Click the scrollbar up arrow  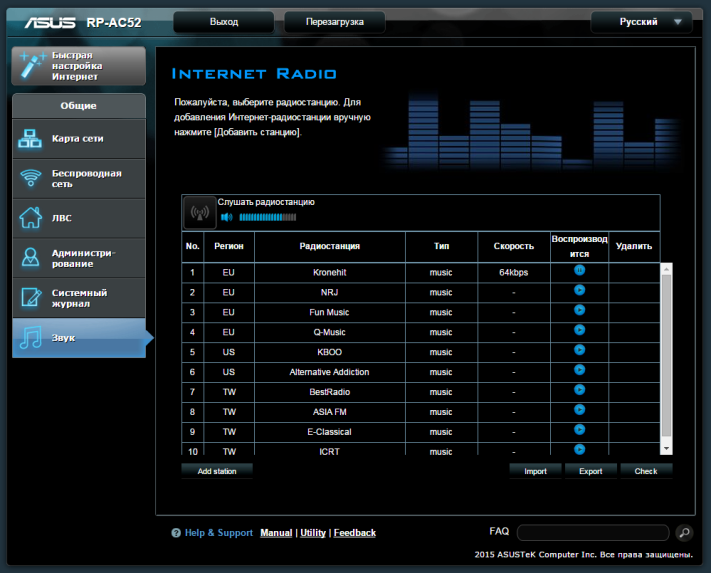pos(666,269)
